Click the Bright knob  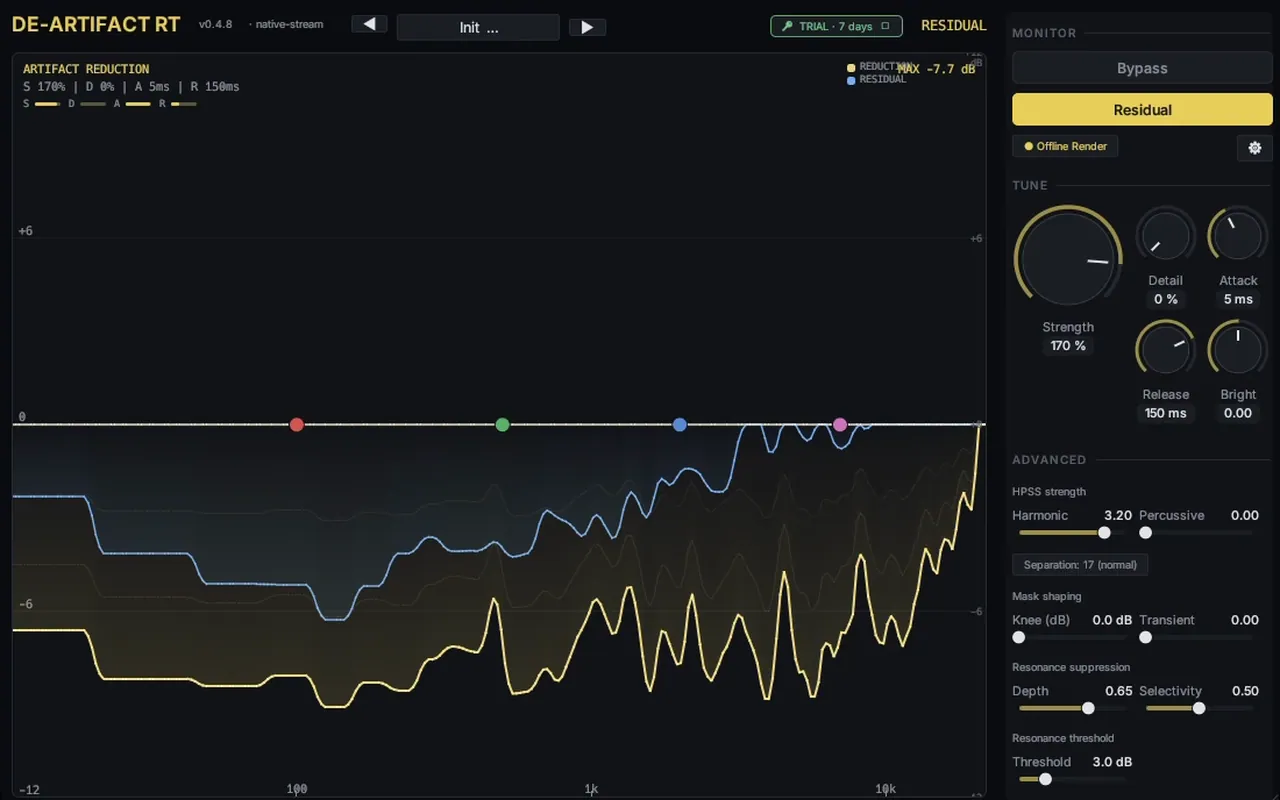[1238, 350]
